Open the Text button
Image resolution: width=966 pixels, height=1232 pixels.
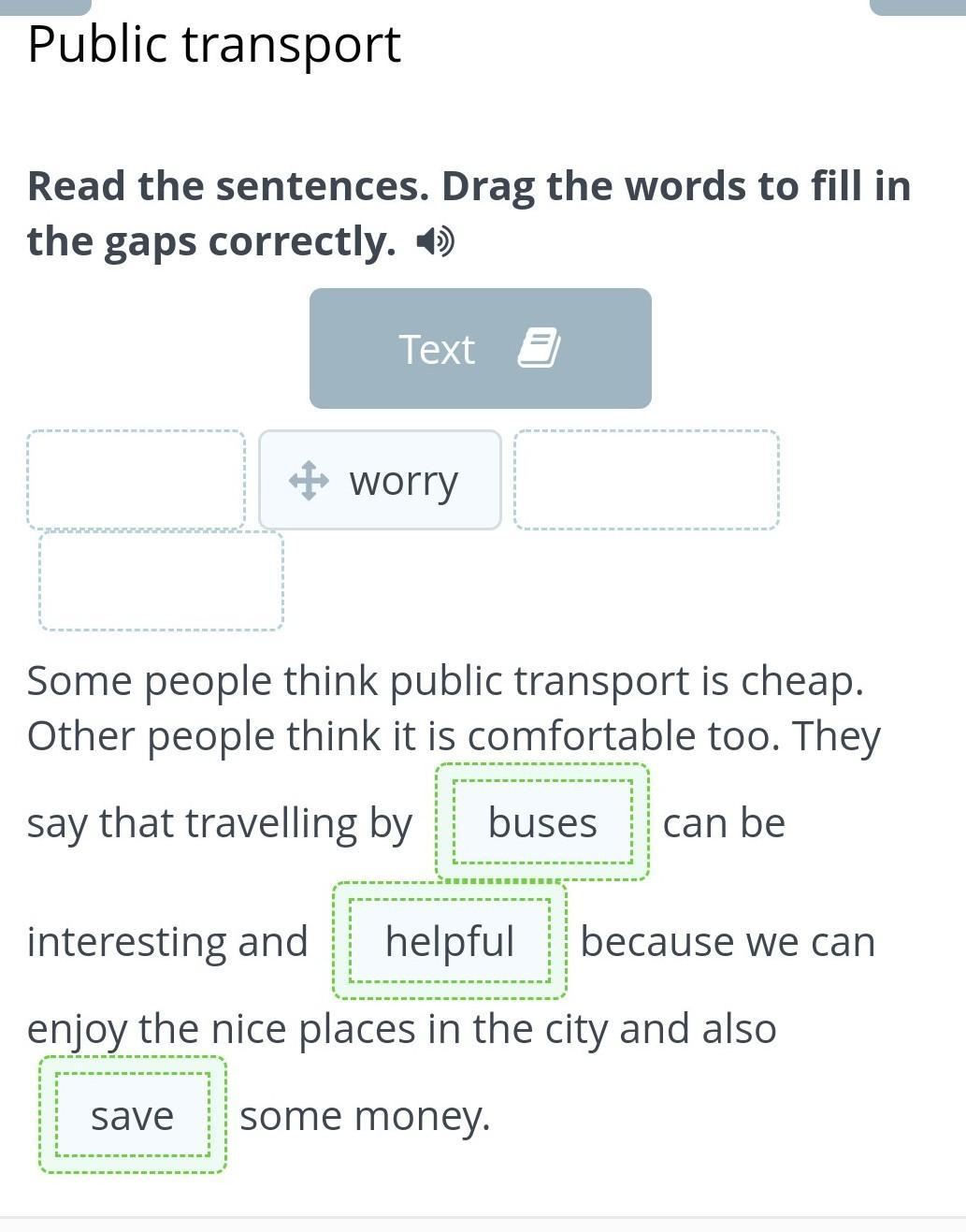(x=480, y=348)
